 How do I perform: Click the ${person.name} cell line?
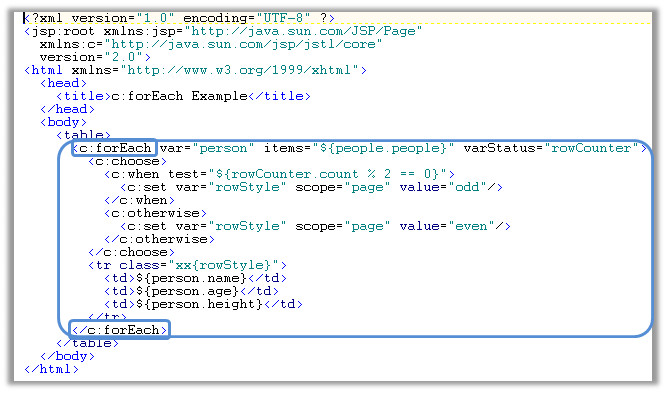tap(195, 278)
